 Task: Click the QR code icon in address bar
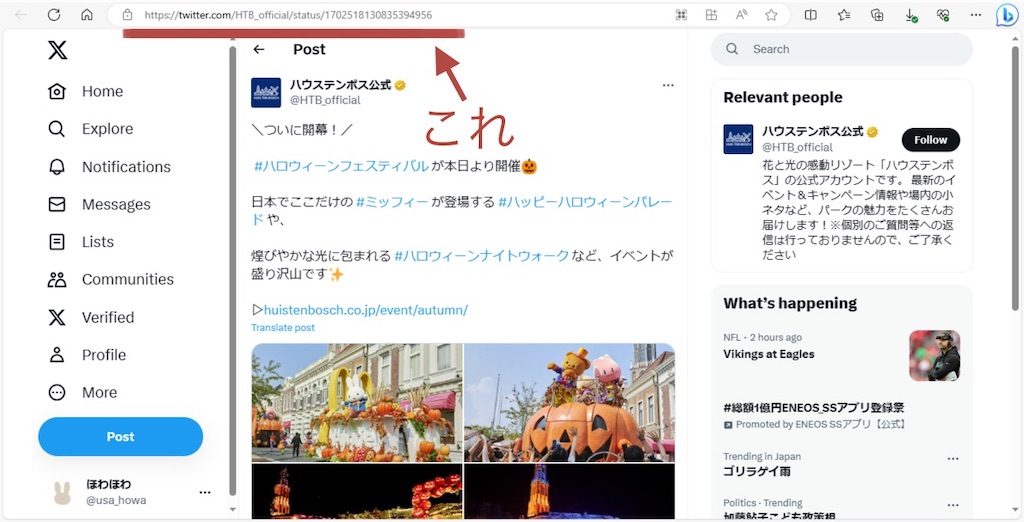pyautogui.click(x=681, y=15)
